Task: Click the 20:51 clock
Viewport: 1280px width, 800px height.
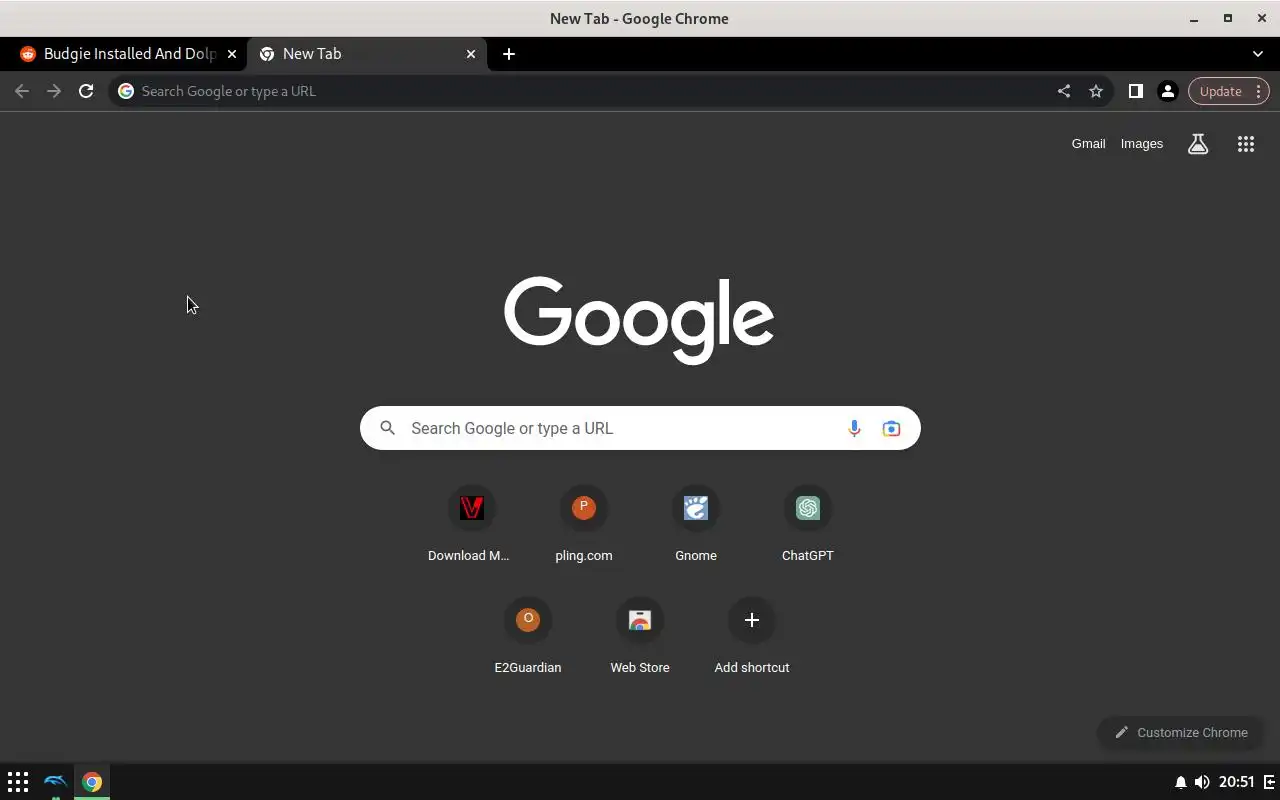Action: [x=1237, y=782]
